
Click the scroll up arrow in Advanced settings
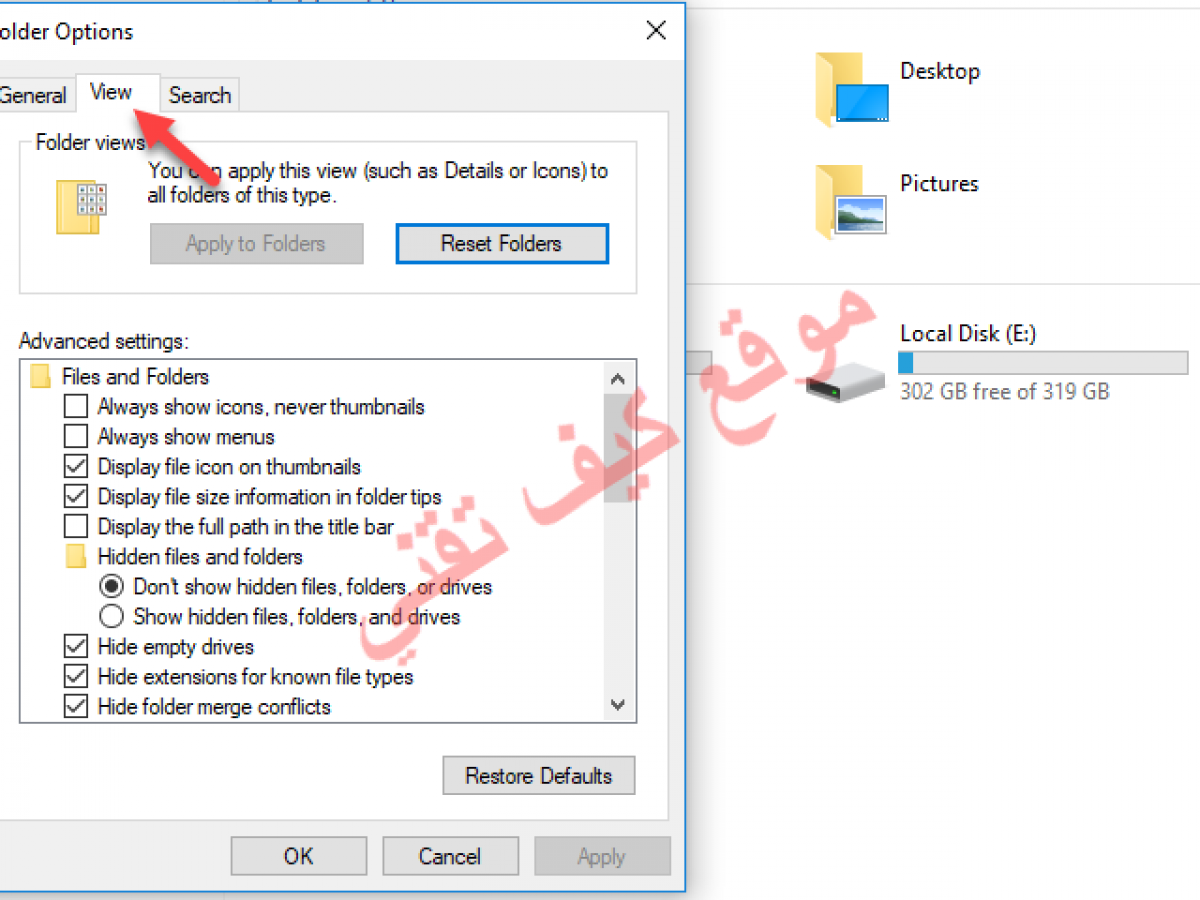(x=617, y=378)
